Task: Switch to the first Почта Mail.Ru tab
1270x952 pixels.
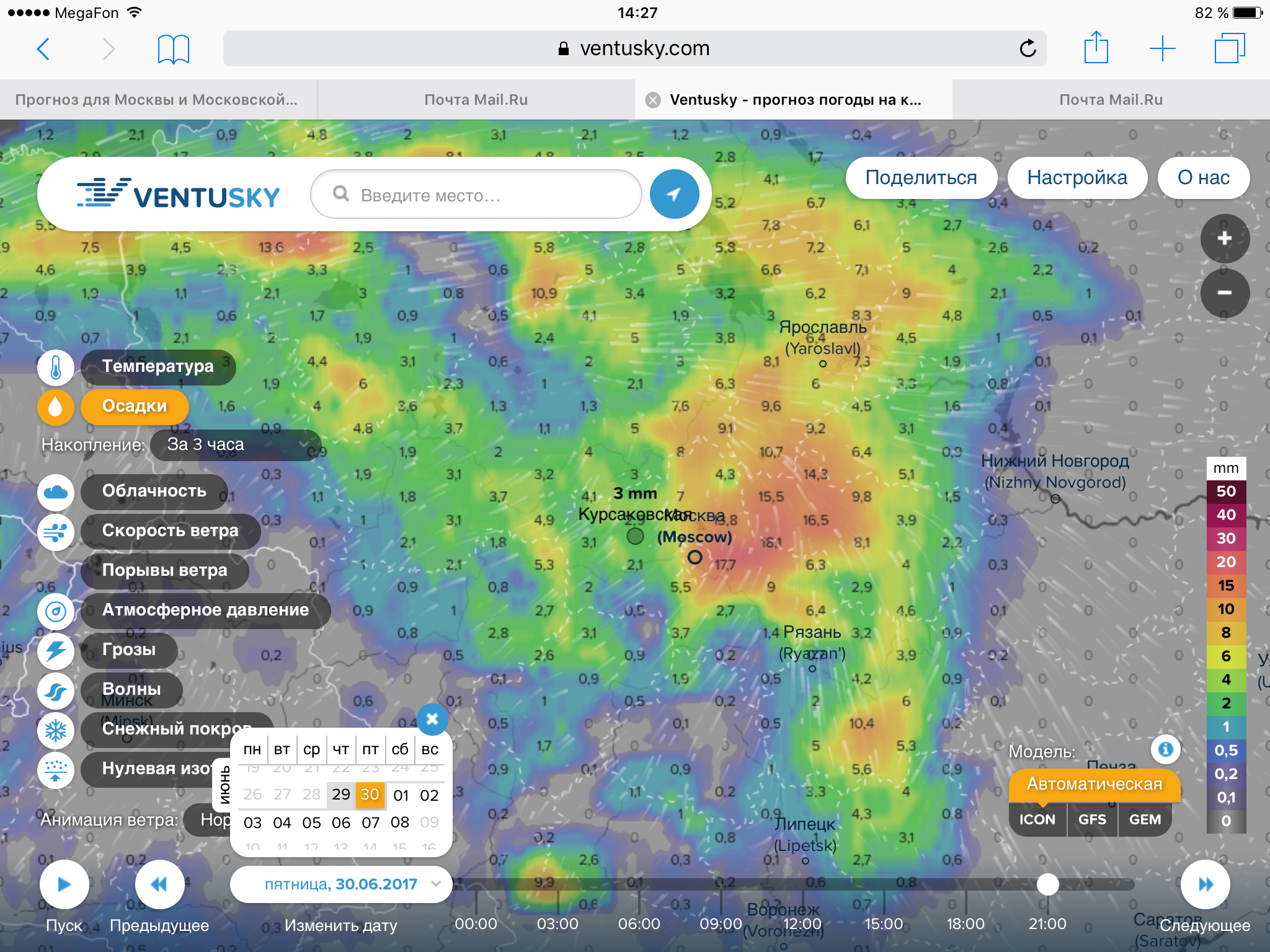Action: coord(476,100)
